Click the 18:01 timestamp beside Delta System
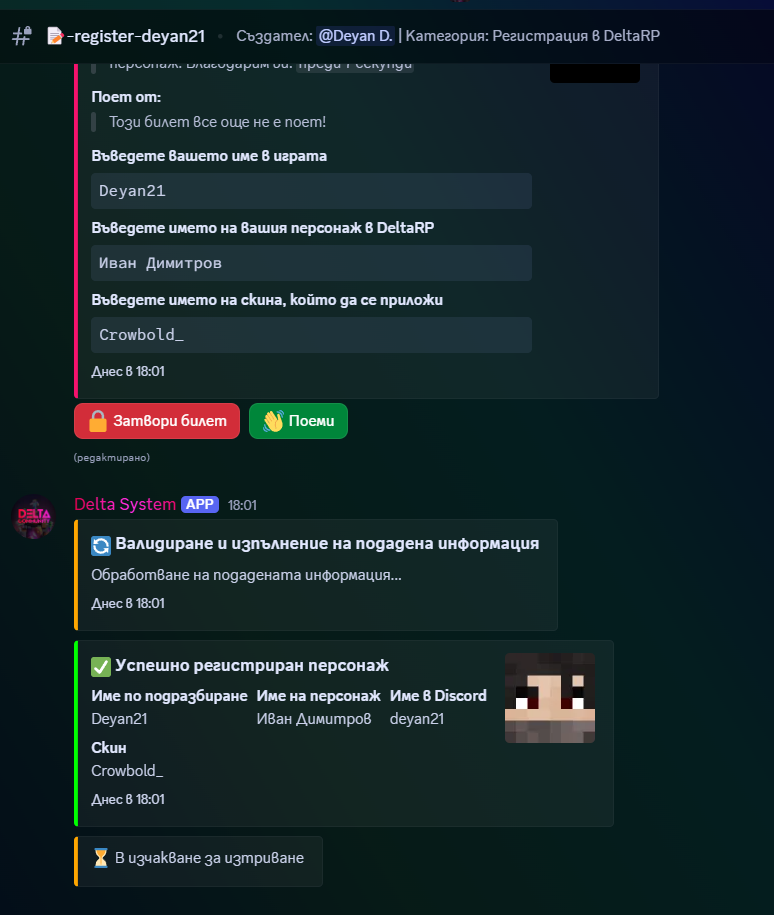 [242, 505]
